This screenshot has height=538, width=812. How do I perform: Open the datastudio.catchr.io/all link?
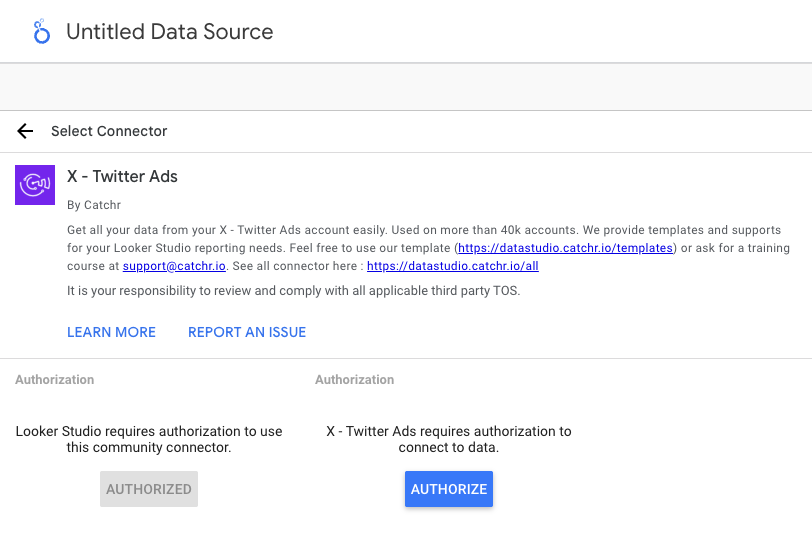tap(453, 266)
